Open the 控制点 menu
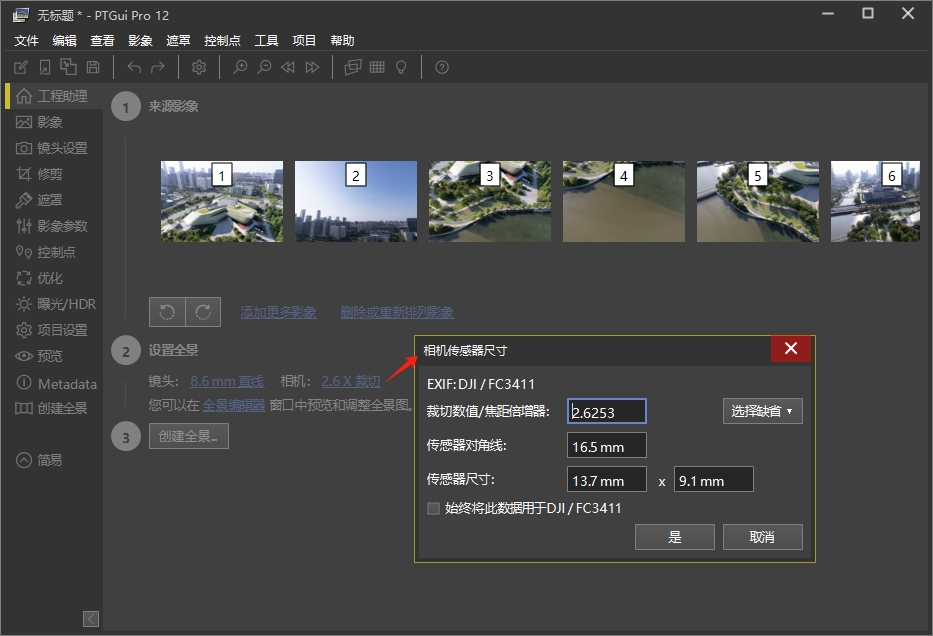The height and width of the screenshot is (636, 933). pyautogui.click(x=222, y=41)
